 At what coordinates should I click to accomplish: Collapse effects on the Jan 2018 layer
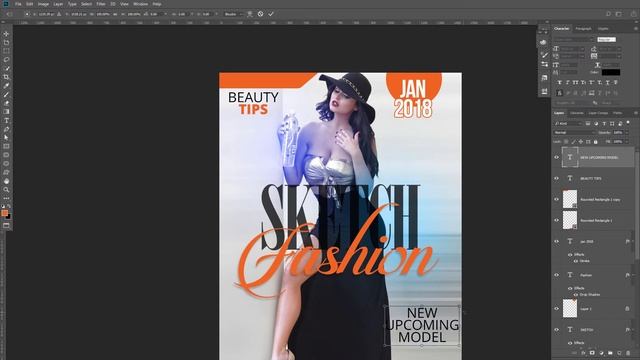633,242
